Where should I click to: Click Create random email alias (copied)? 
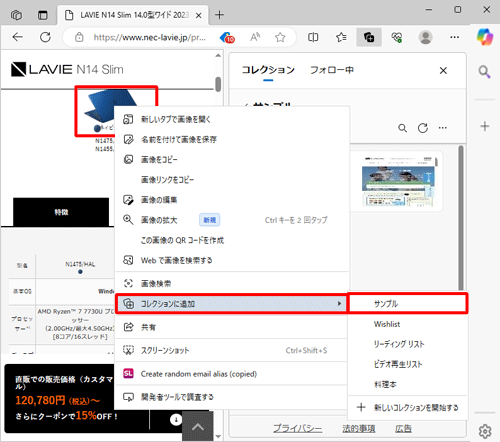click(x=232, y=374)
